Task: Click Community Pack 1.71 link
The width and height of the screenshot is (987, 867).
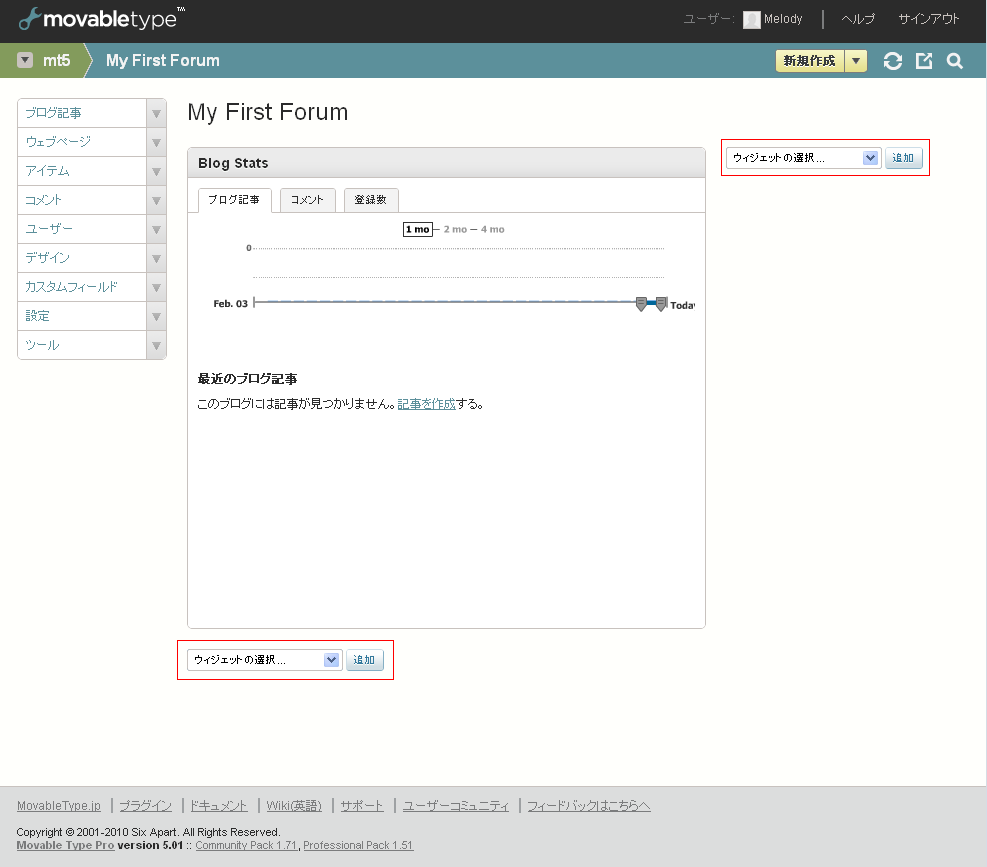Action: tap(245, 846)
